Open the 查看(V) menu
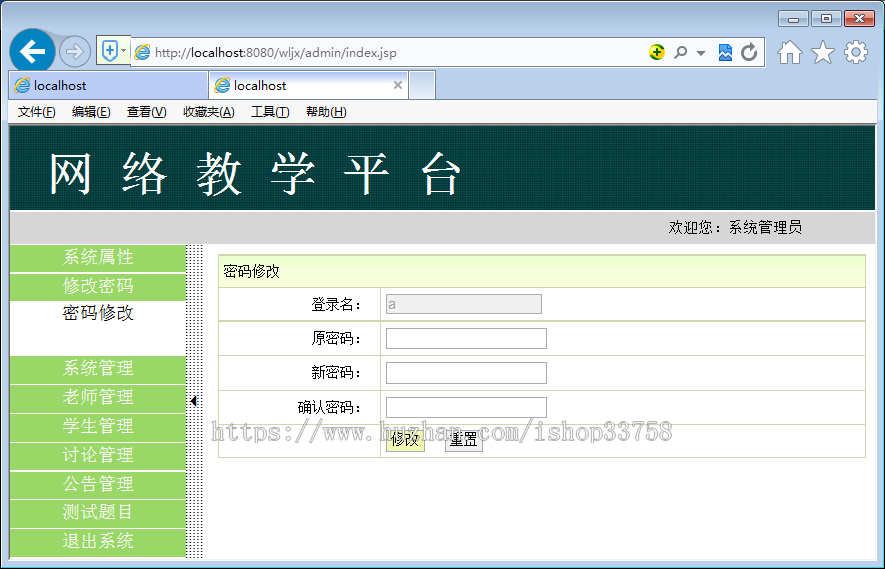Viewport: 885px width, 569px height. (146, 112)
